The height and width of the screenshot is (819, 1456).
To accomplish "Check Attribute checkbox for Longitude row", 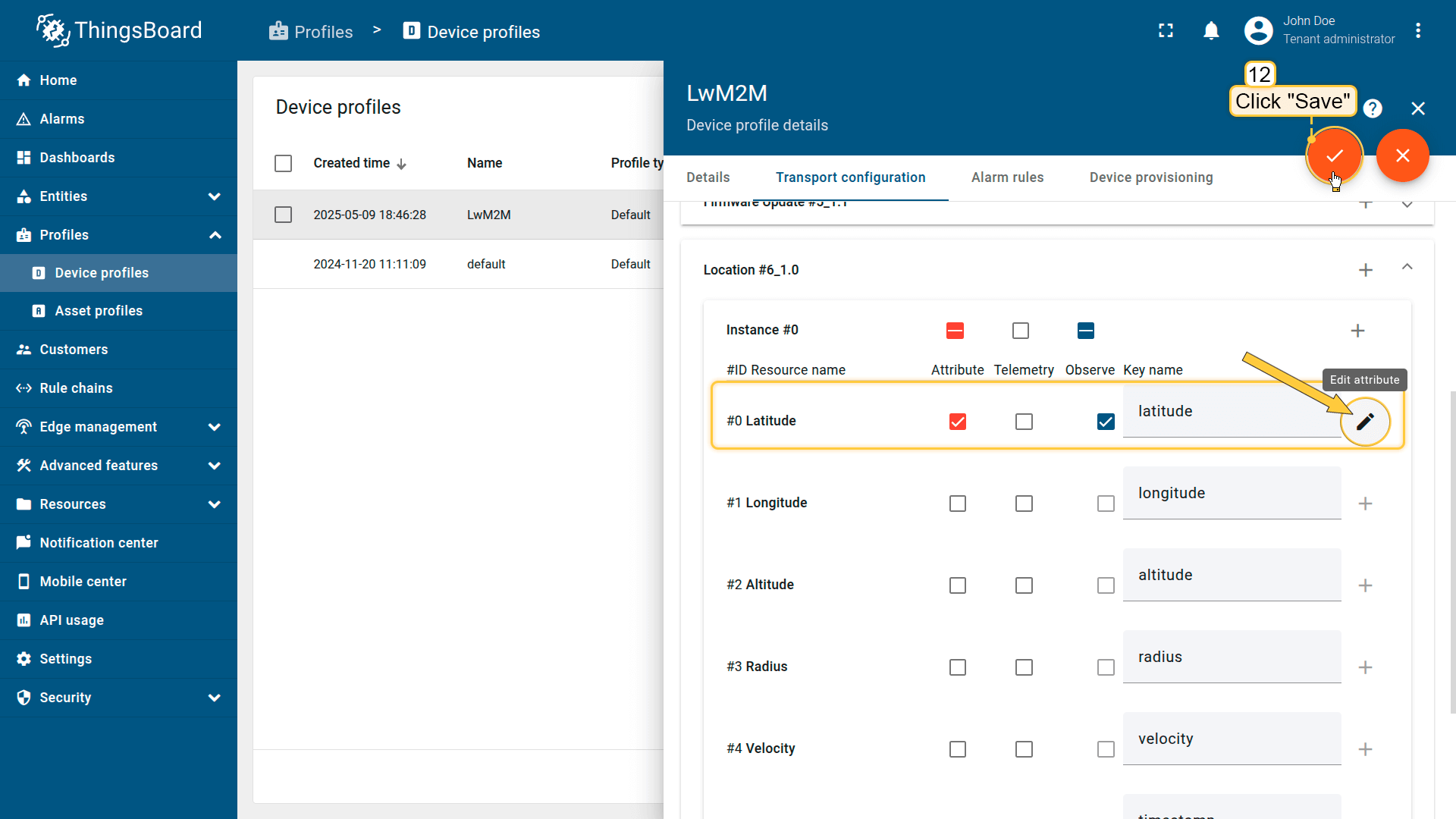I will pyautogui.click(x=957, y=504).
